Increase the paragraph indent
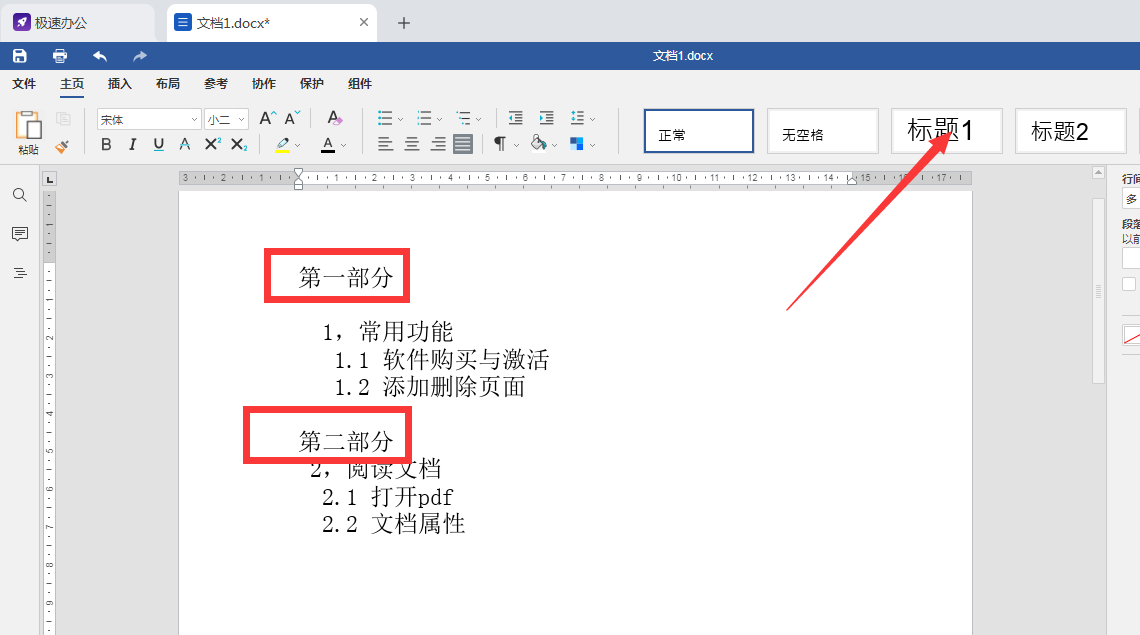Viewport: 1140px width, 635px height. pos(546,118)
